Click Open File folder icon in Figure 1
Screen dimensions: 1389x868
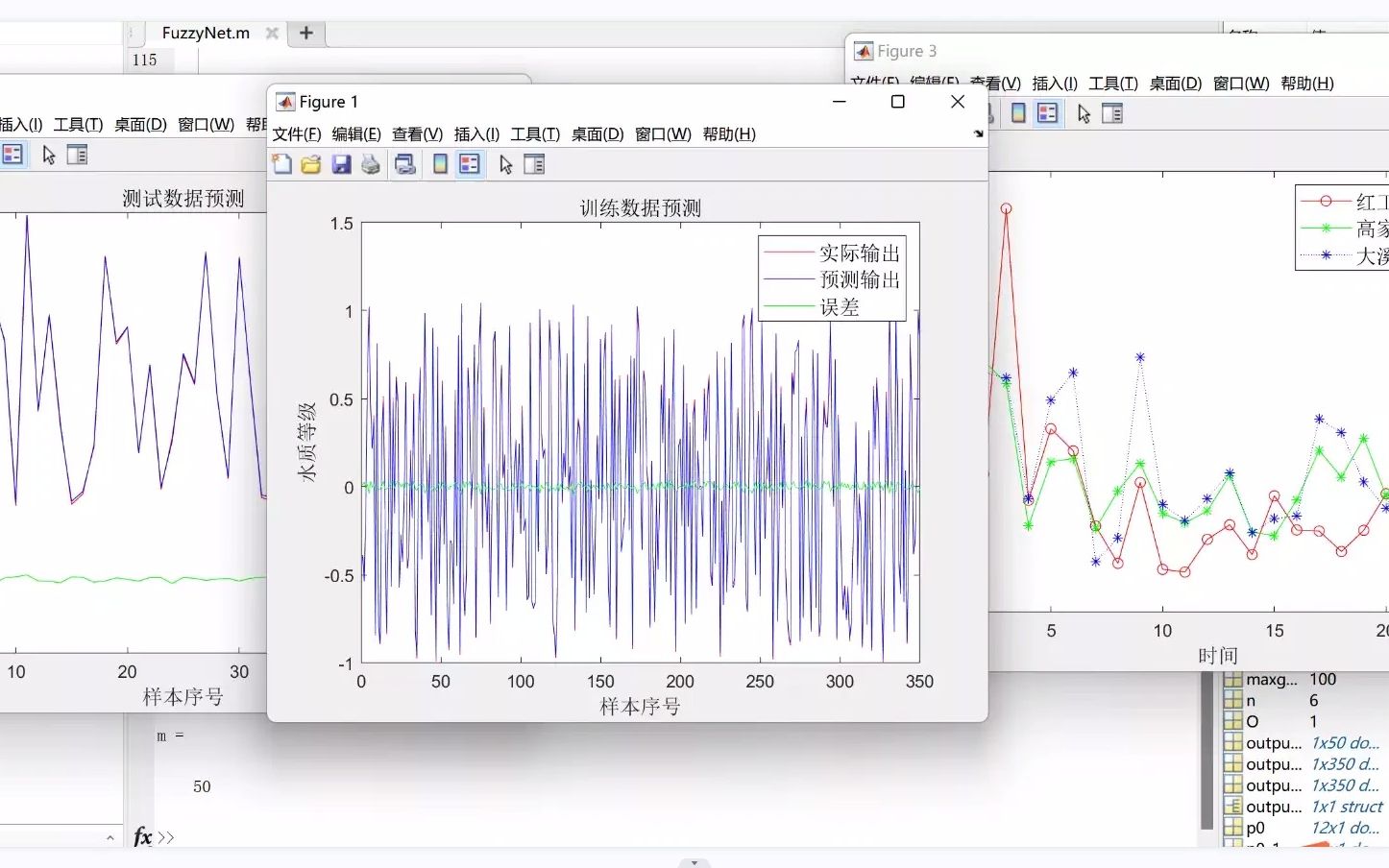point(310,164)
